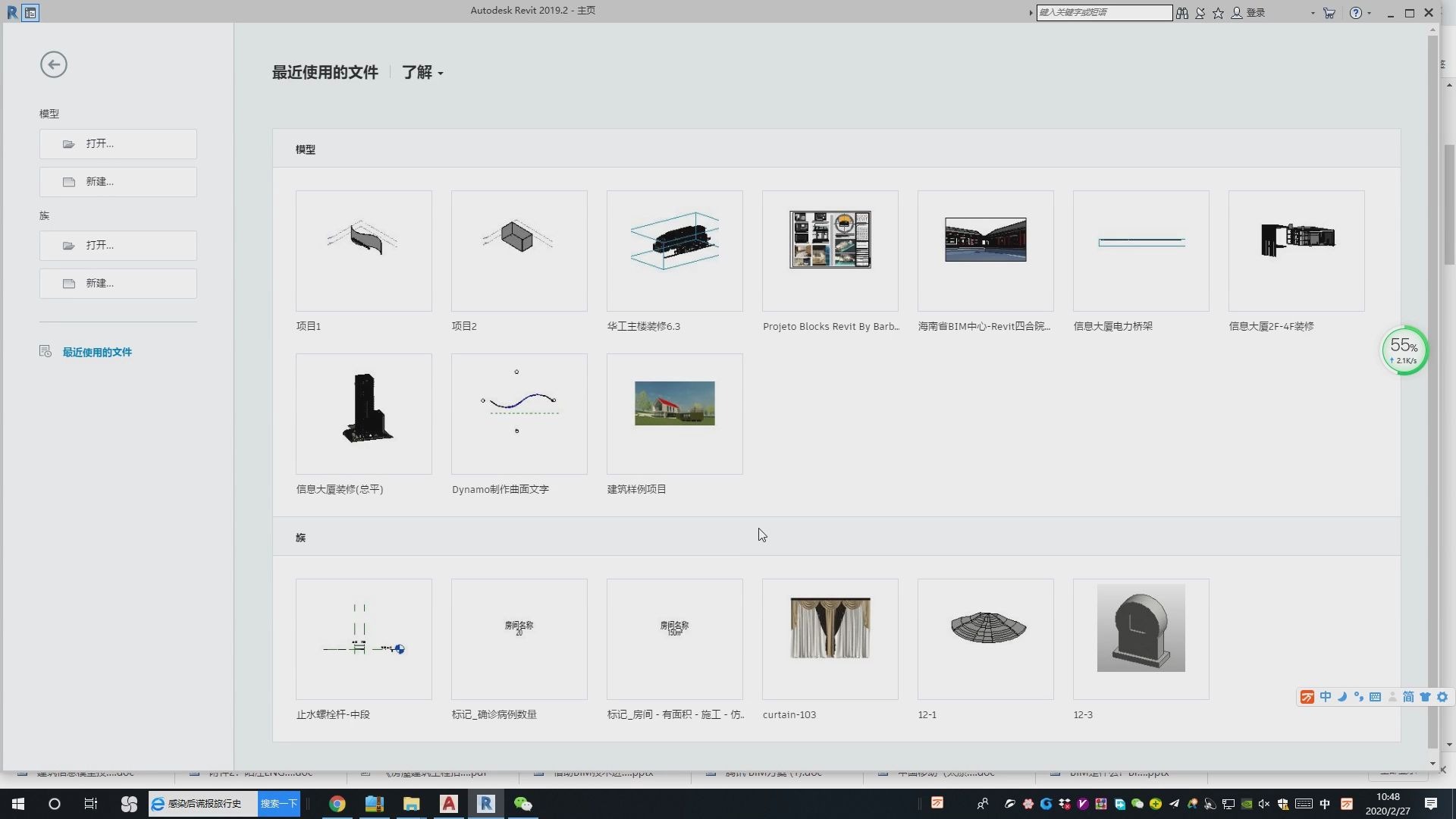The image size is (1456, 819).
Task: Sign in using the 登录 account icon
Action: [x=1250, y=13]
